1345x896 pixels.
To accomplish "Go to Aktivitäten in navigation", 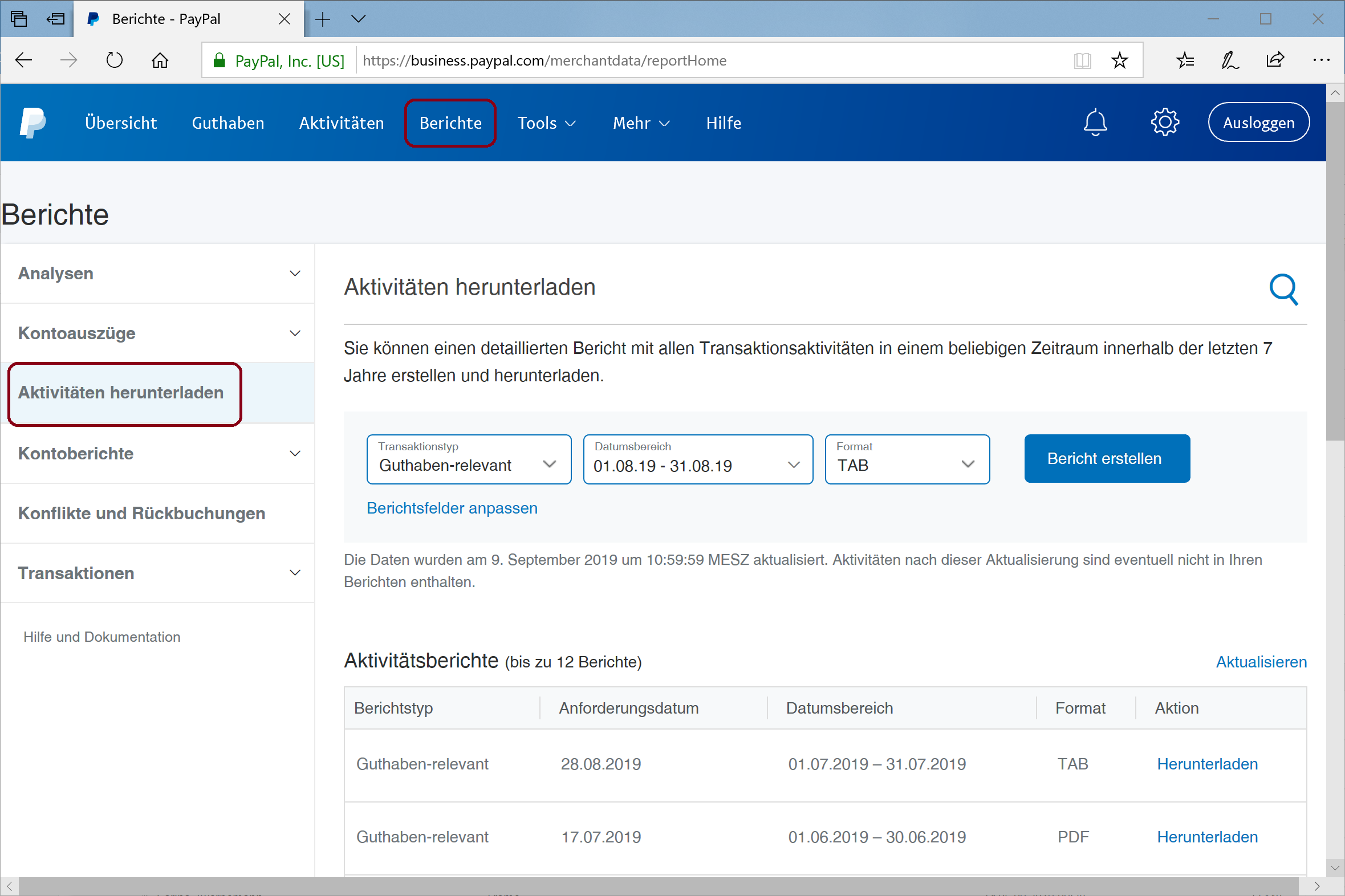I will [x=342, y=123].
